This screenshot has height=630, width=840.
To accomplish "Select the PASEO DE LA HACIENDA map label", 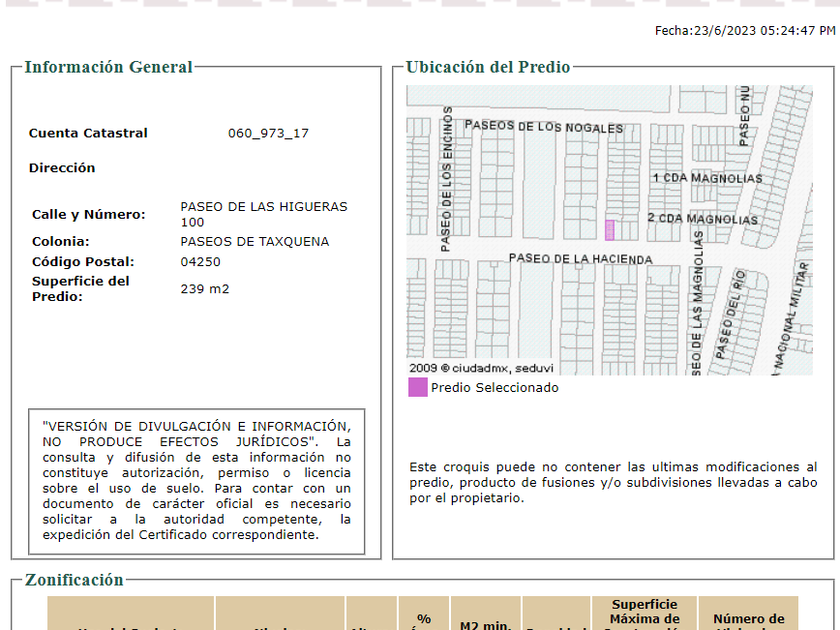I will tap(580, 259).
